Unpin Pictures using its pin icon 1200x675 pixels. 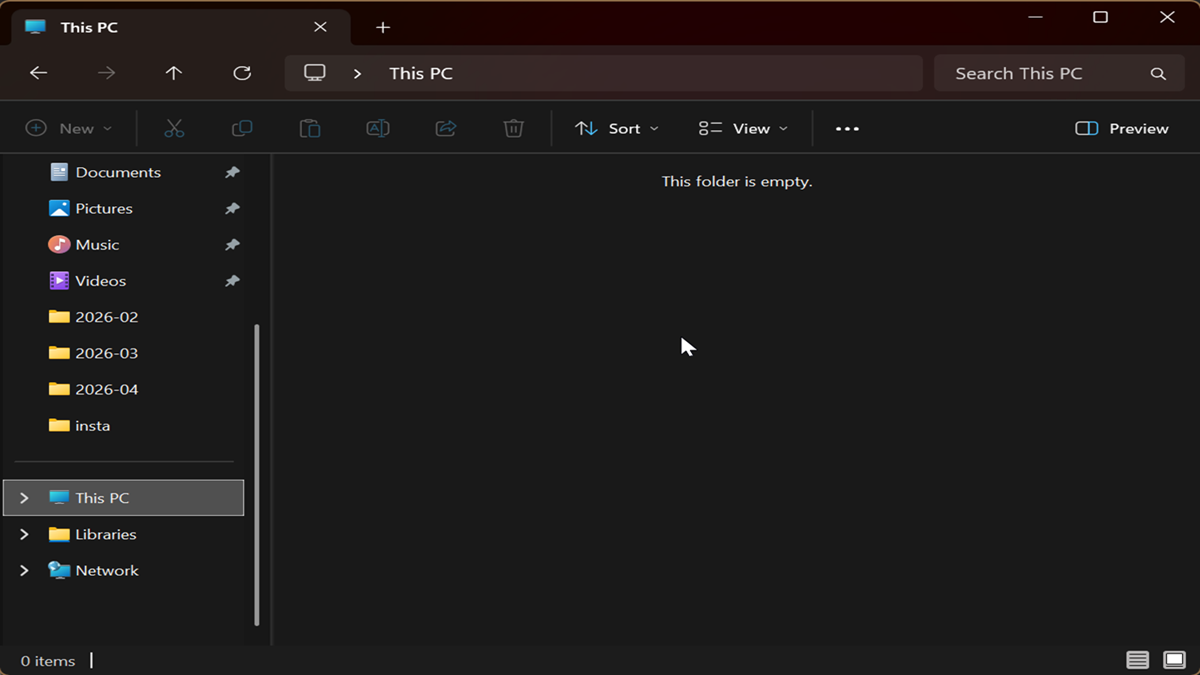click(x=232, y=208)
